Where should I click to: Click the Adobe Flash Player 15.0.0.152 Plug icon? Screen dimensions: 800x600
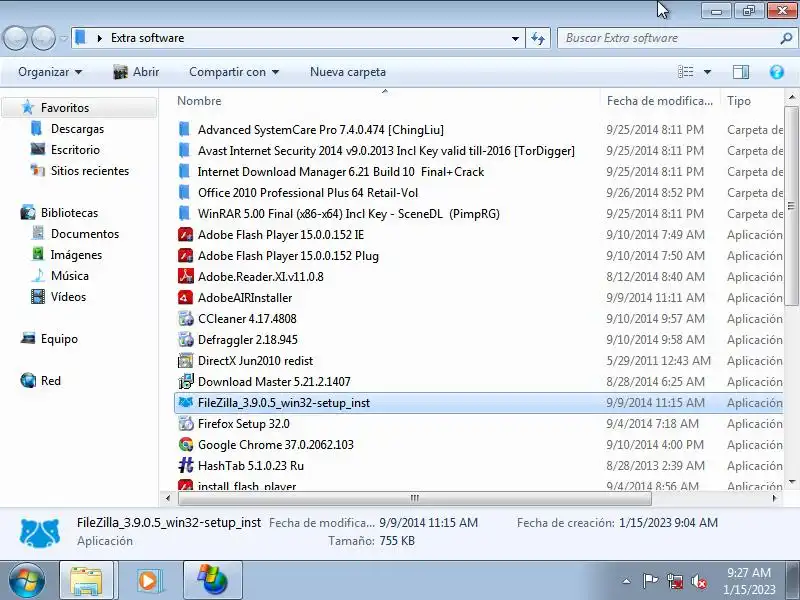point(185,256)
